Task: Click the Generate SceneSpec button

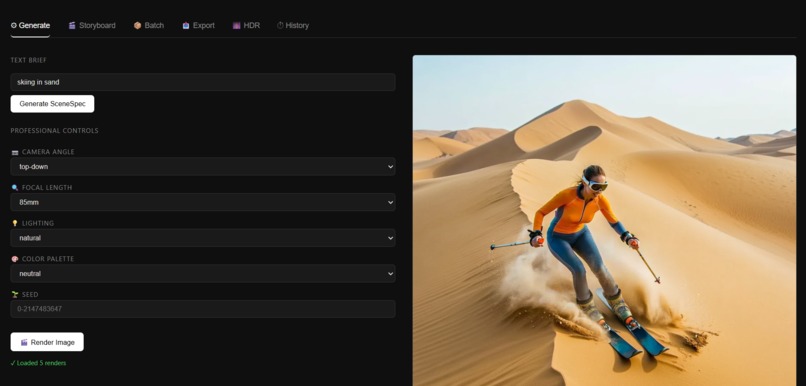Action: tap(52, 104)
